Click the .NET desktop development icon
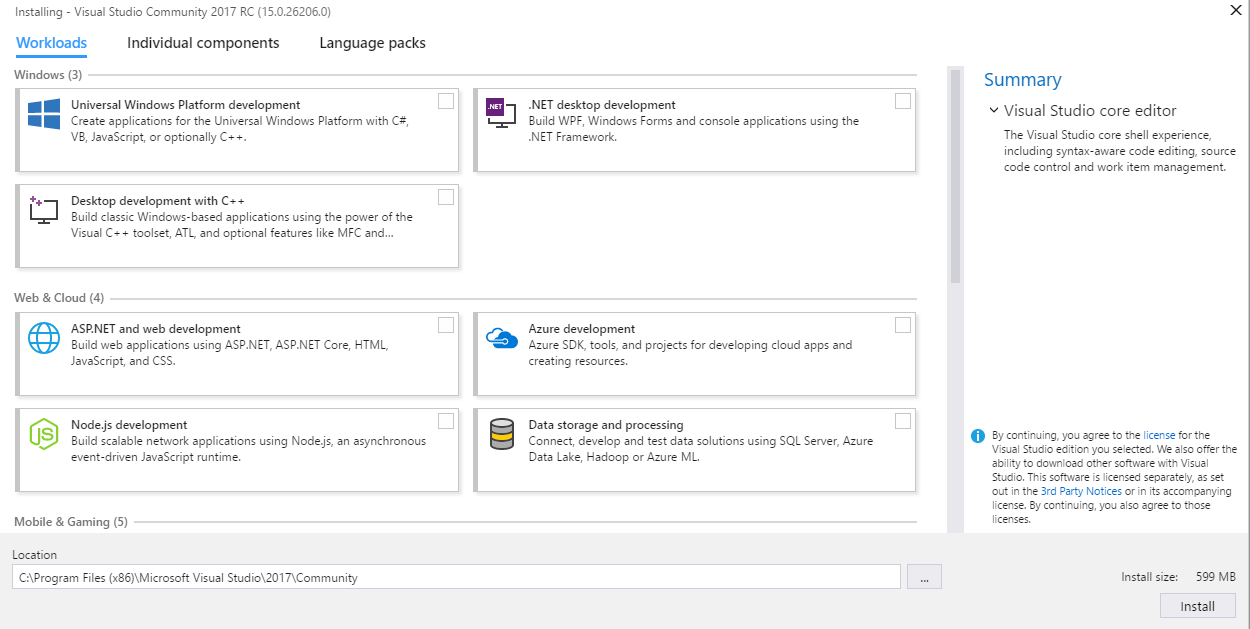Viewport: 1250px width, 629px height. tap(500, 112)
